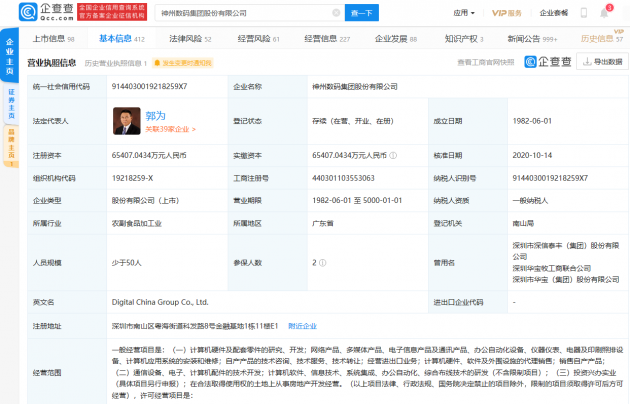
Task: Switch to 经营风险 tab
Action: click(x=258, y=39)
